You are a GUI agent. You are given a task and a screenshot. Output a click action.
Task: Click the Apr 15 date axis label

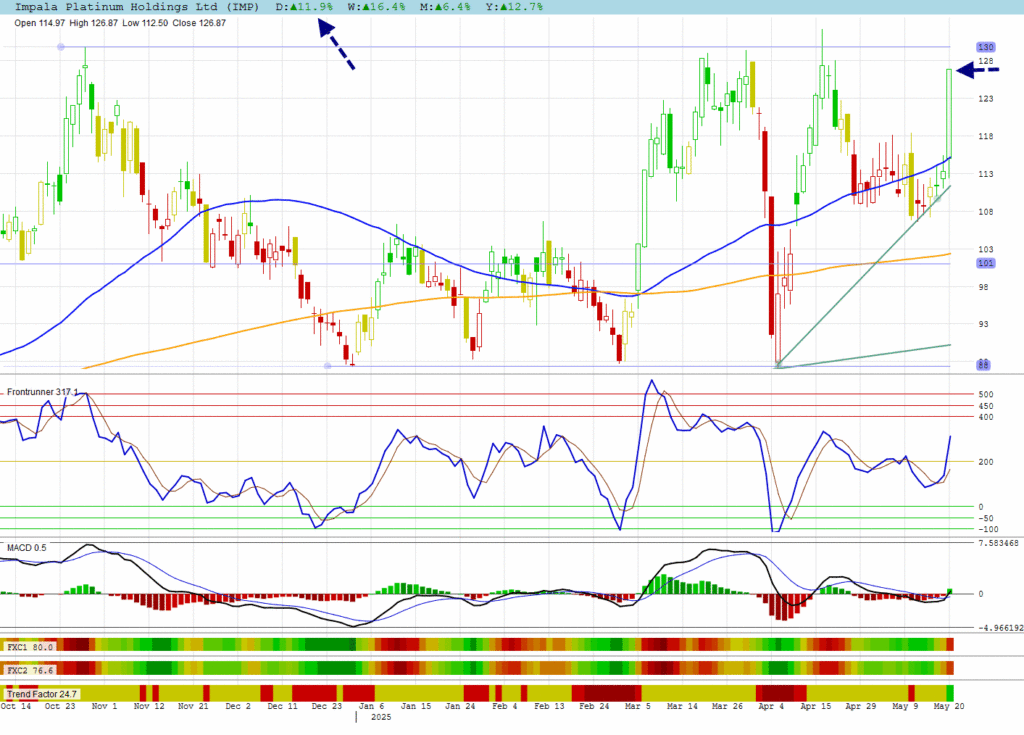coord(816,706)
